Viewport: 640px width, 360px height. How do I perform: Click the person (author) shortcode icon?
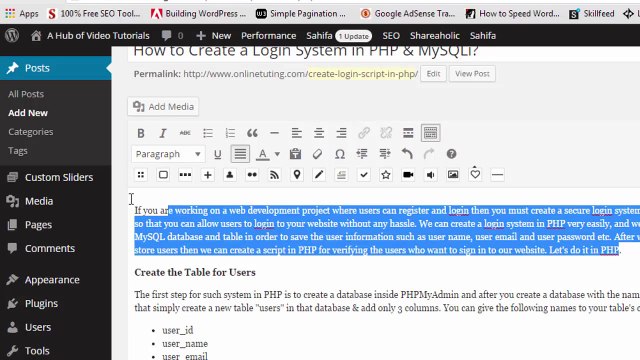230,175
